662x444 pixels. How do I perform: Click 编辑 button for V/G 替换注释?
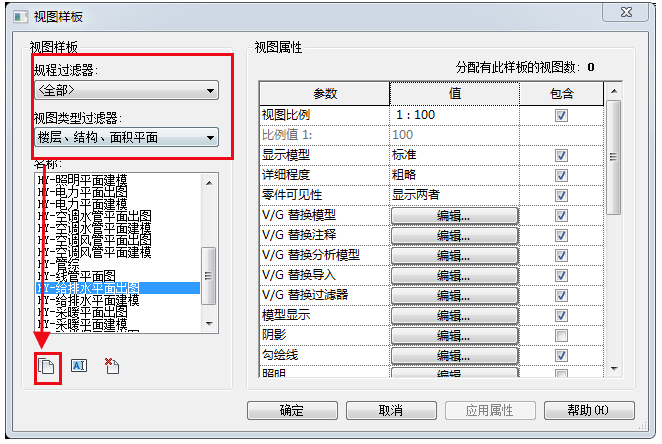pyautogui.click(x=454, y=236)
